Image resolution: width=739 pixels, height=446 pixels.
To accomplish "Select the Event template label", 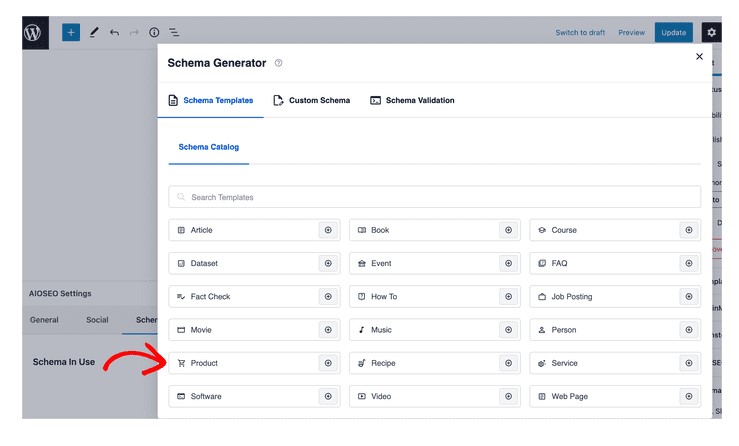I will pyautogui.click(x=381, y=264).
